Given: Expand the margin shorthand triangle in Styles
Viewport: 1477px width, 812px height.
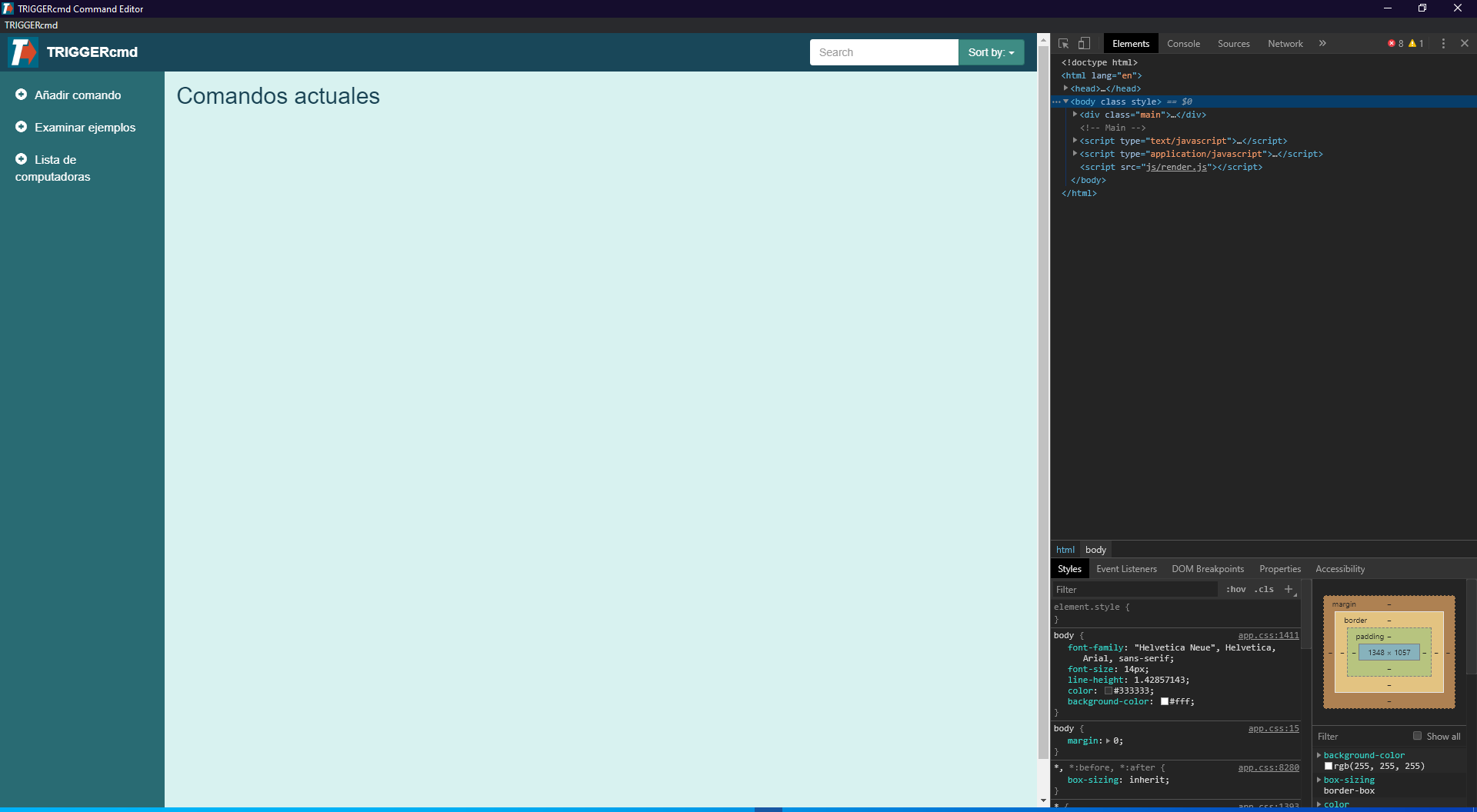Looking at the screenshot, I should [x=1108, y=740].
